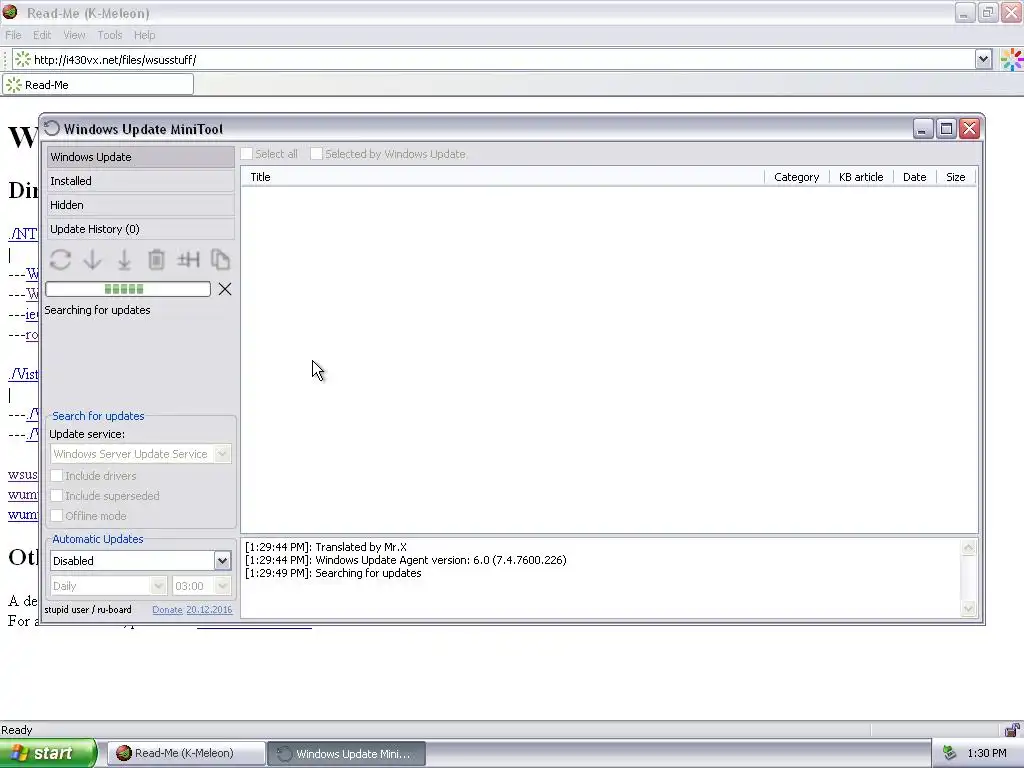1024x768 pixels.
Task: Expand the browser URL history dropdown
Action: [984, 59]
